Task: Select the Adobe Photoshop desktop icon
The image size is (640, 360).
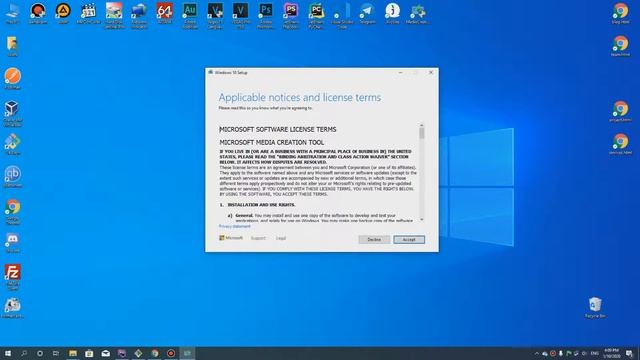Action: 266,15
